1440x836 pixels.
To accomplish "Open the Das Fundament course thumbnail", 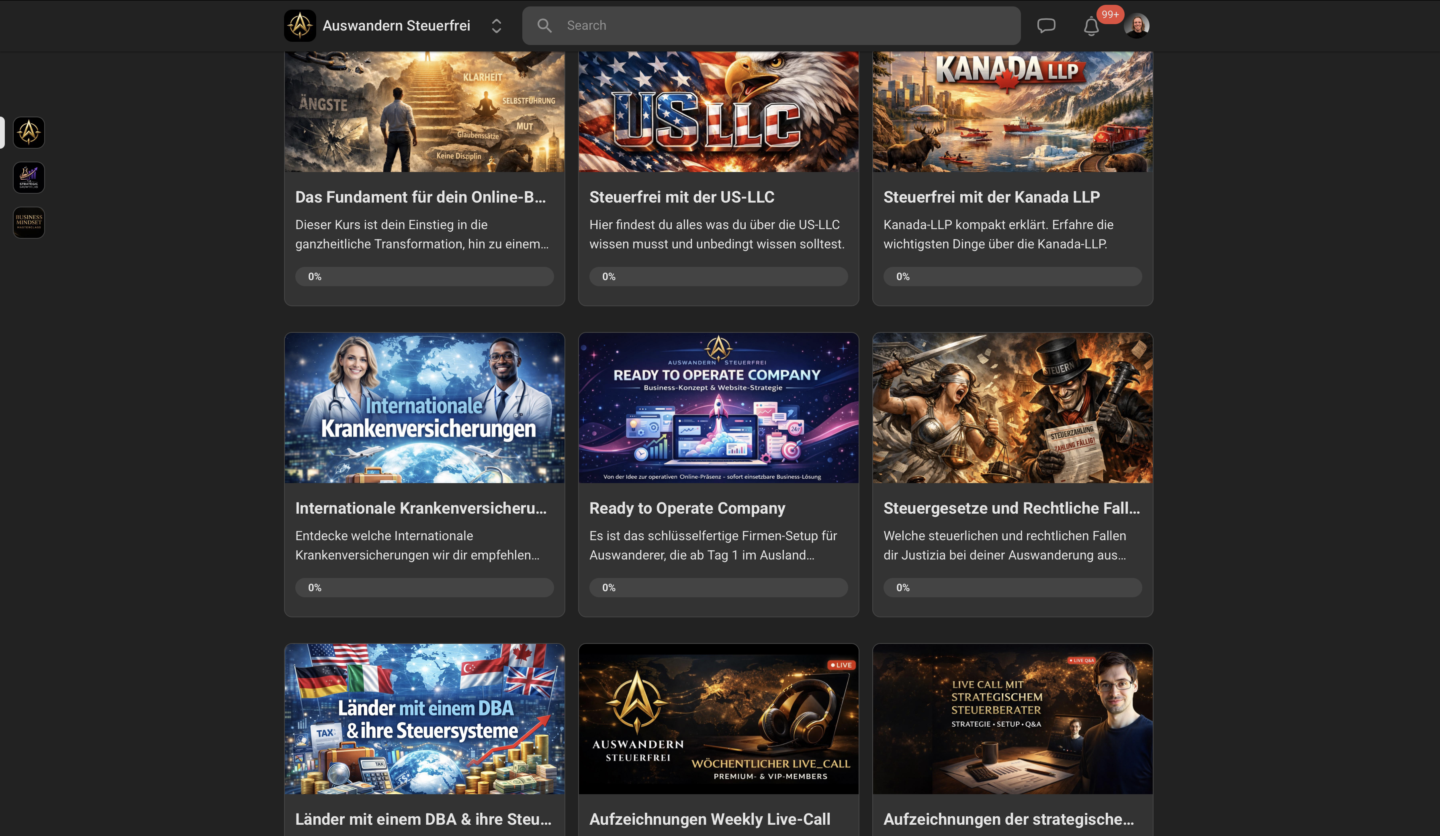I will 425,112.
